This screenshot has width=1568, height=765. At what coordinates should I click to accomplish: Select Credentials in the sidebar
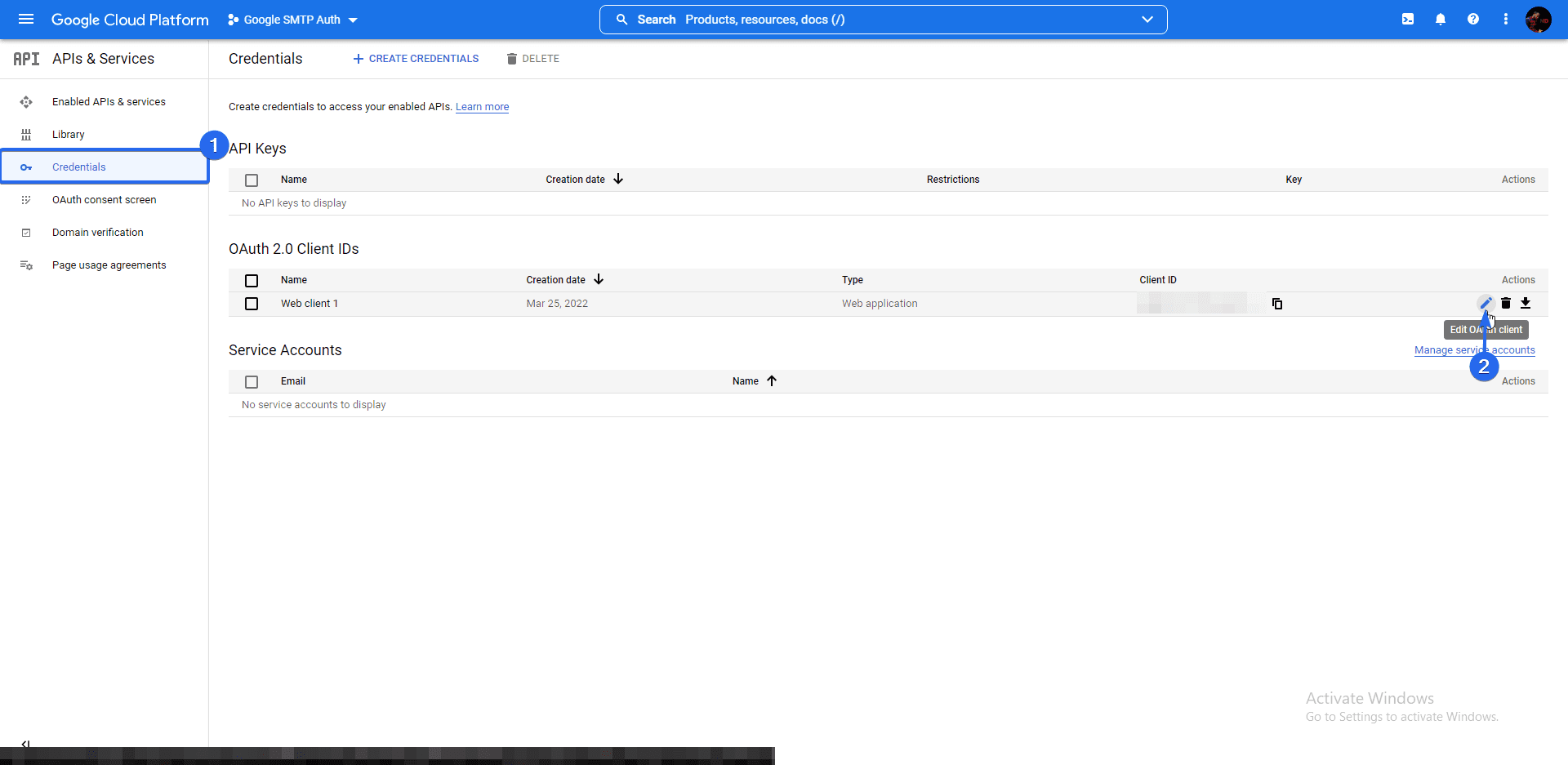[105, 167]
